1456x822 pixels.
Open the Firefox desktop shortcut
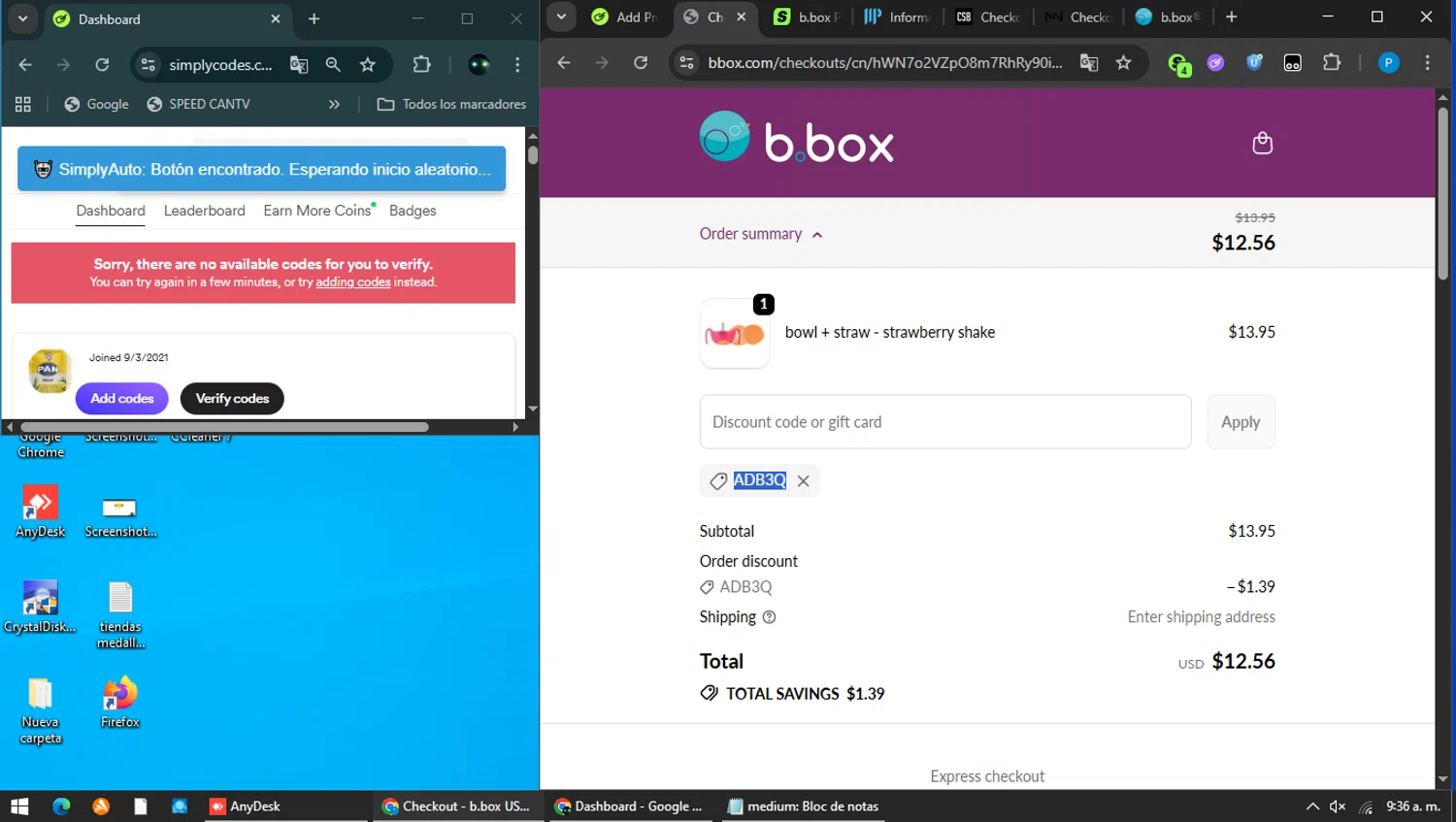120,703
